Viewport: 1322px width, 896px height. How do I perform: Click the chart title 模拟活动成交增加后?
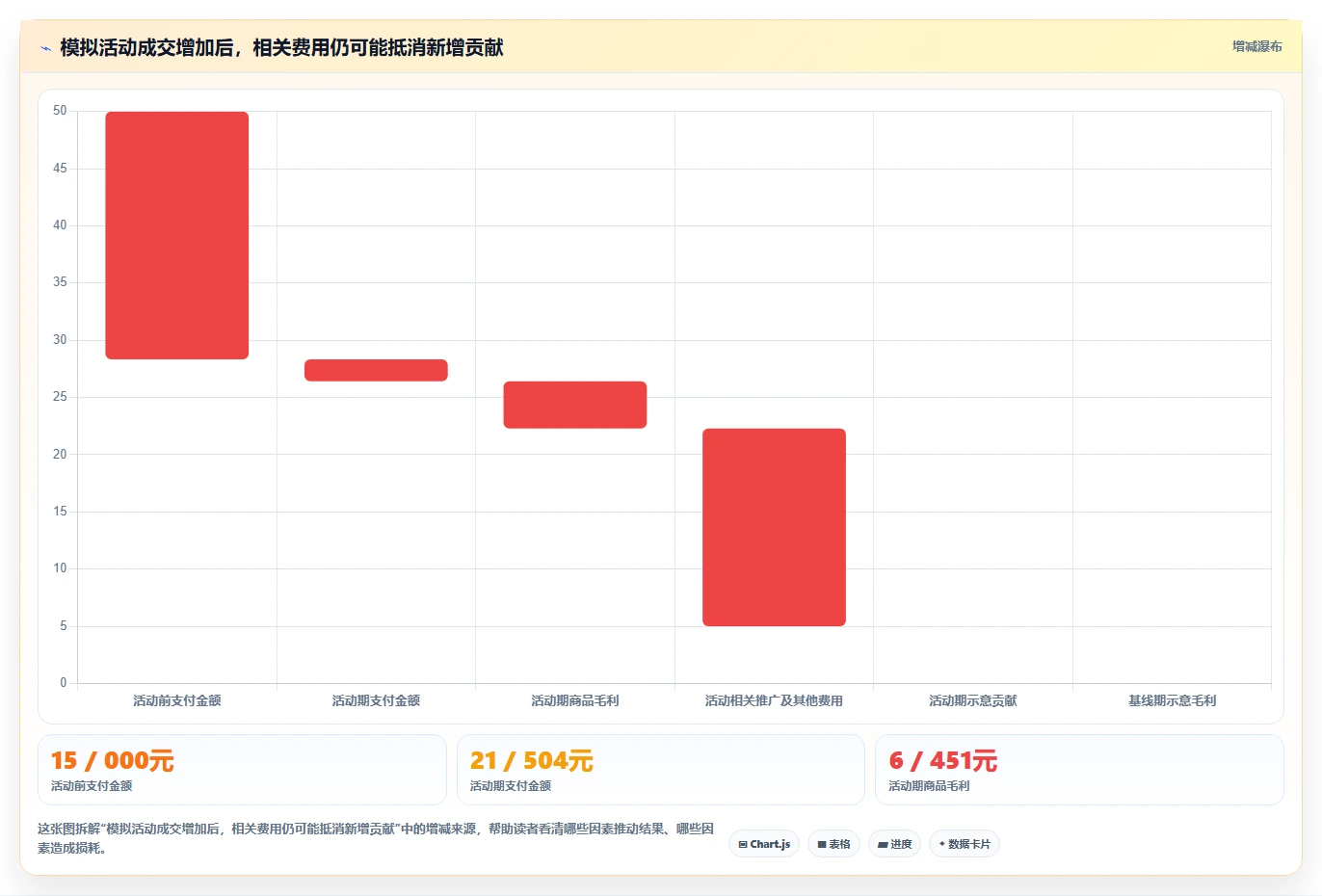(x=281, y=47)
